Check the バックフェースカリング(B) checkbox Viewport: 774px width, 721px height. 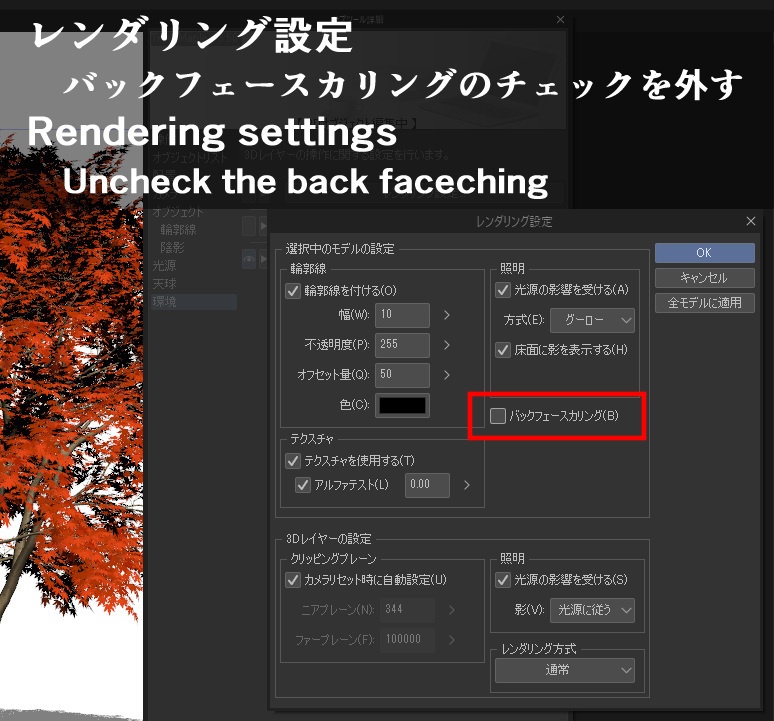pos(498,416)
